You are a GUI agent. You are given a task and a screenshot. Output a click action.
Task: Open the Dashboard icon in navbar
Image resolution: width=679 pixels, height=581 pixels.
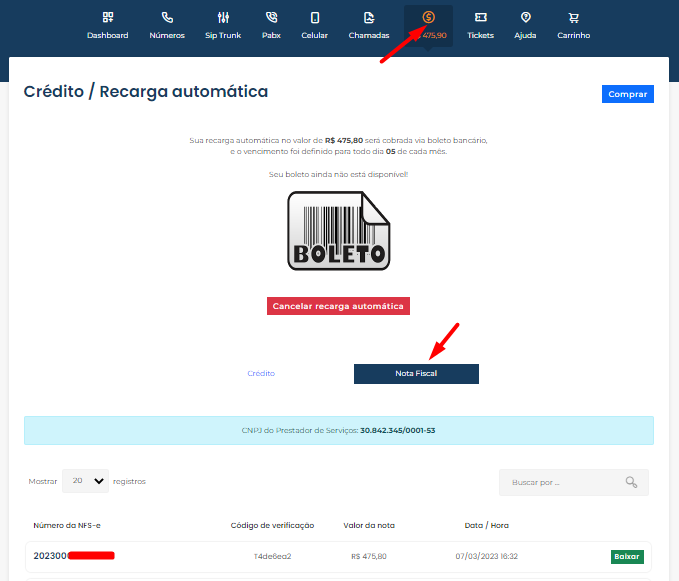(107, 18)
